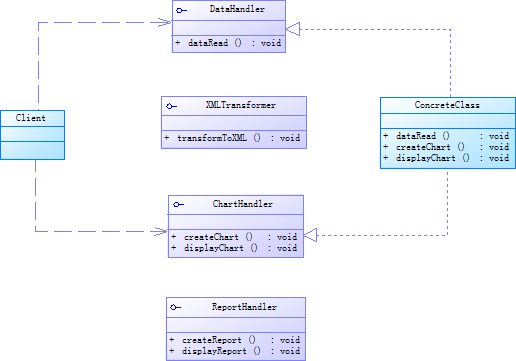Click displayChart() operation in ConcreteClass
This screenshot has height=361, width=516.
pos(446,158)
